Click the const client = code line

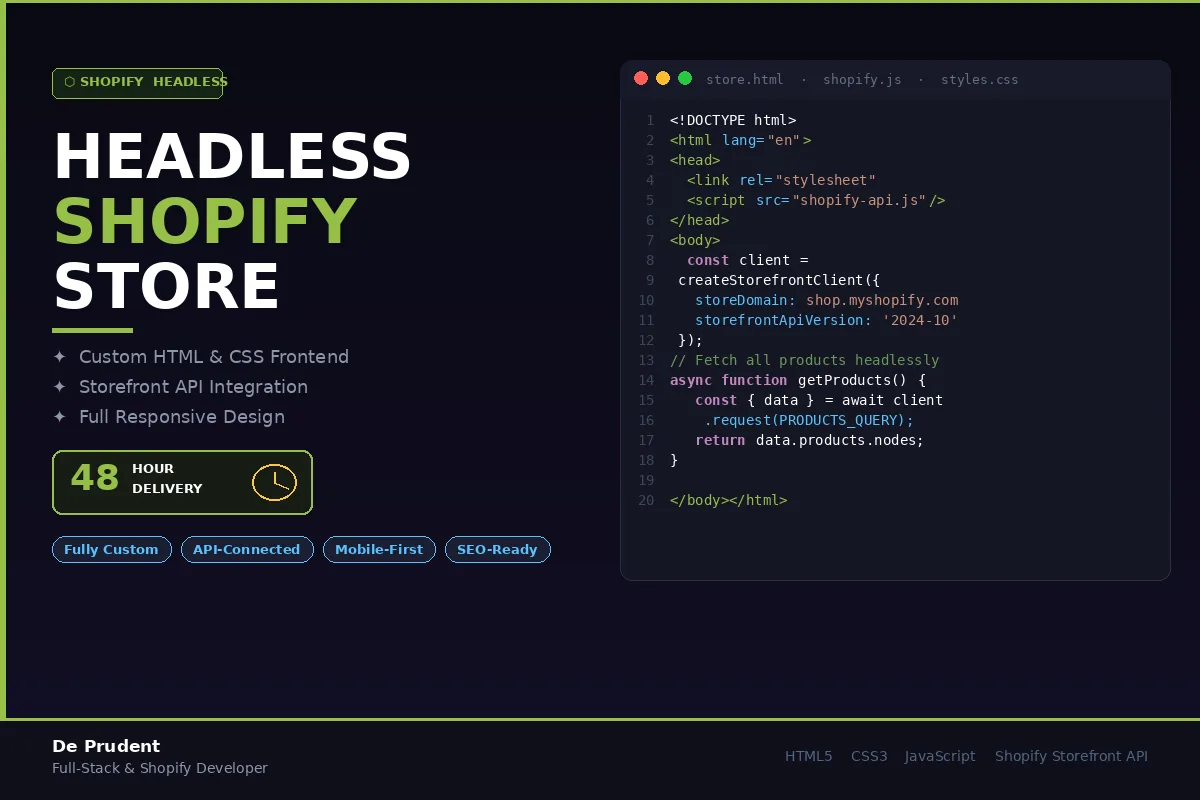click(x=748, y=260)
